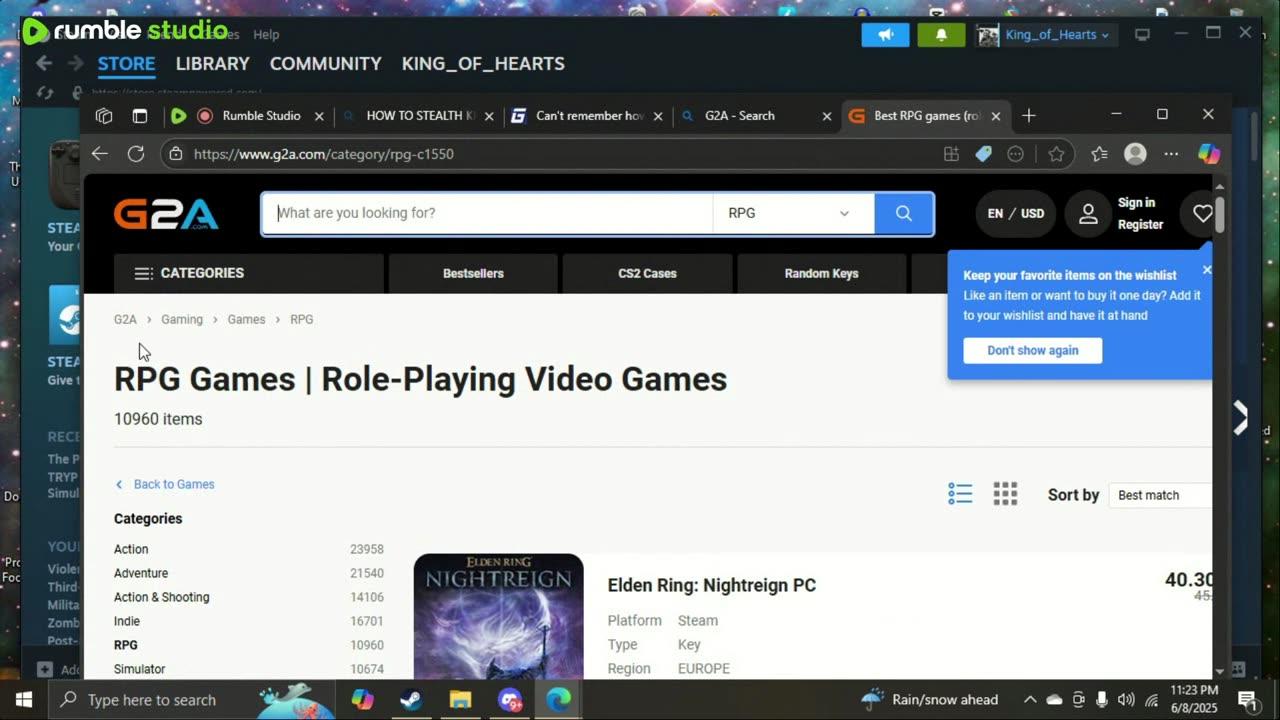Image resolution: width=1280 pixels, height=720 pixels.
Task: Click Don't show again button
Action: [x=1033, y=350]
